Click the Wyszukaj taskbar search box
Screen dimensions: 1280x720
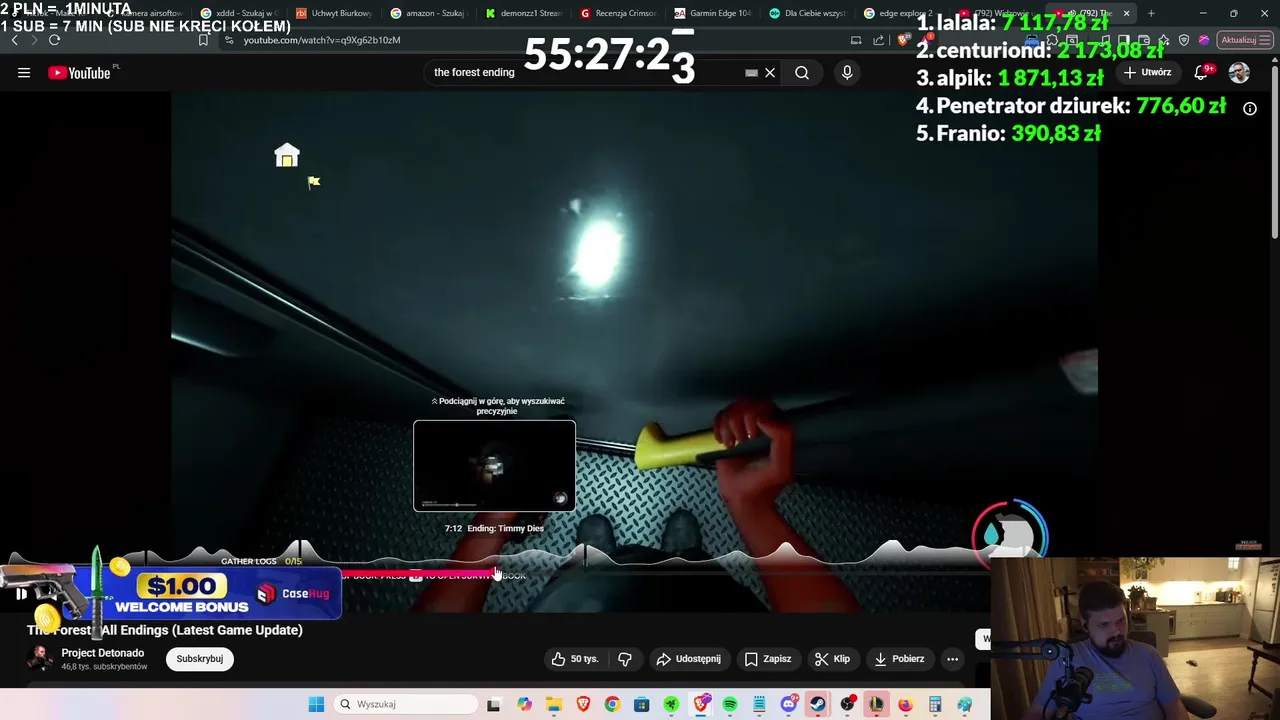[x=405, y=704]
